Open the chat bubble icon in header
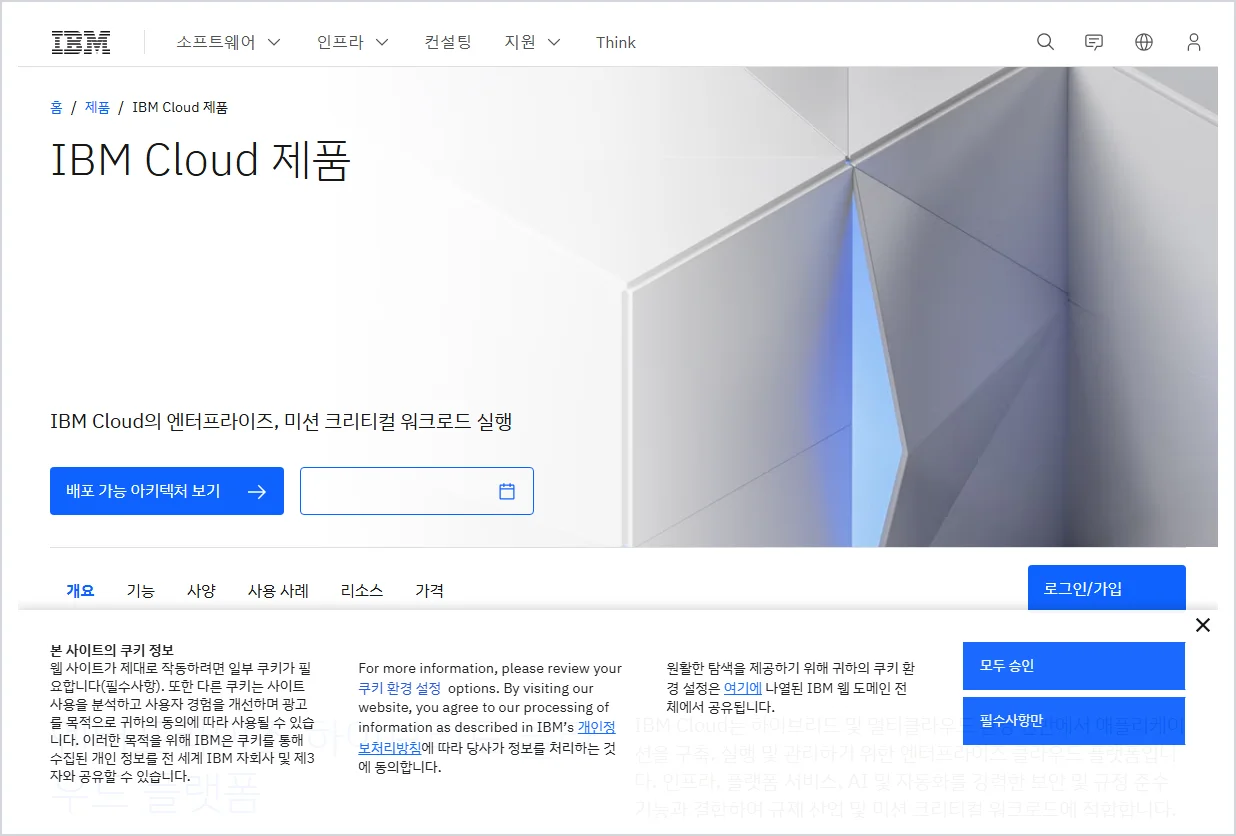The width and height of the screenshot is (1236, 836). point(1094,42)
